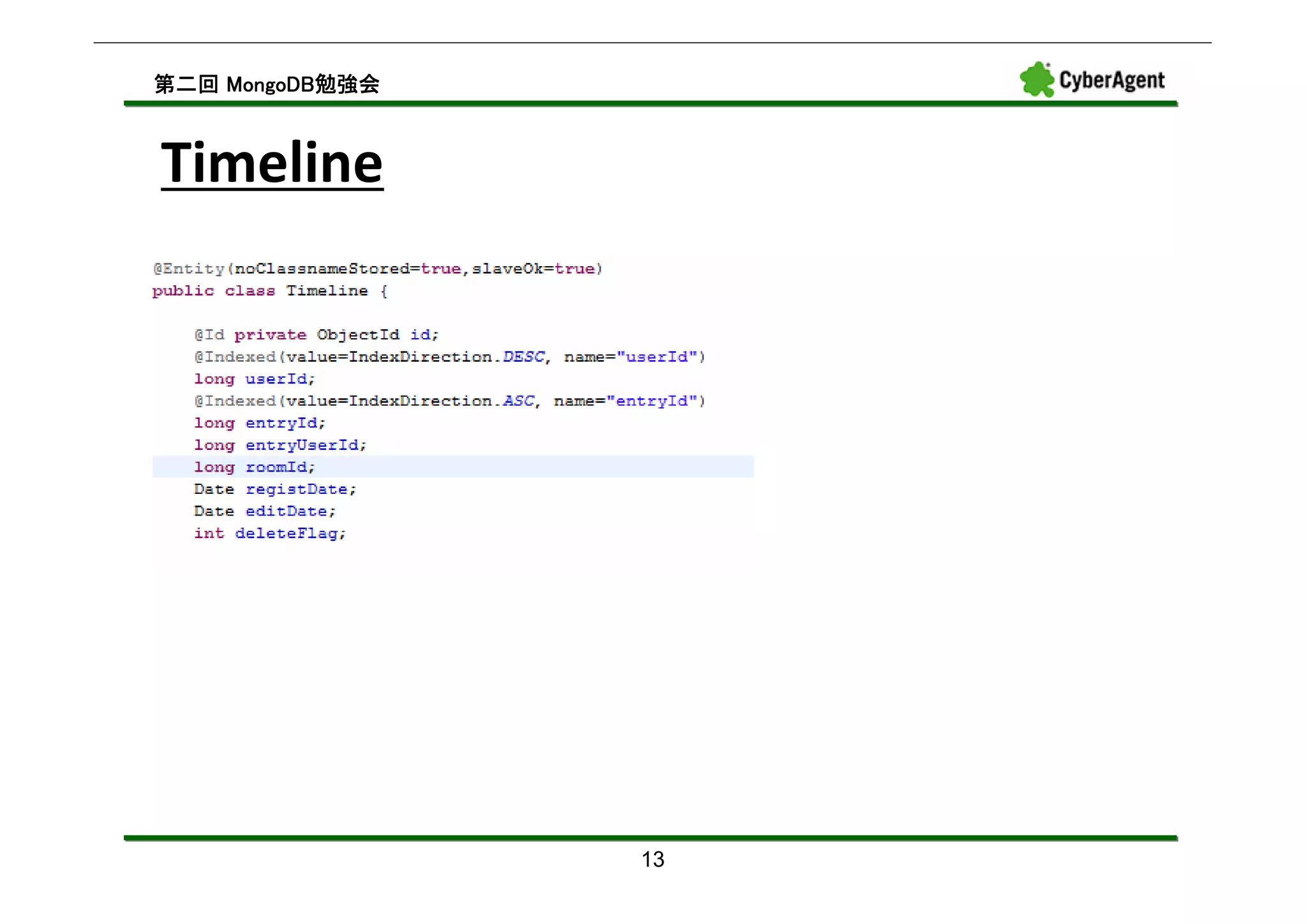The height and width of the screenshot is (924, 1307).
Task: Click the @Indexed line with name="userId"
Action: (450, 357)
